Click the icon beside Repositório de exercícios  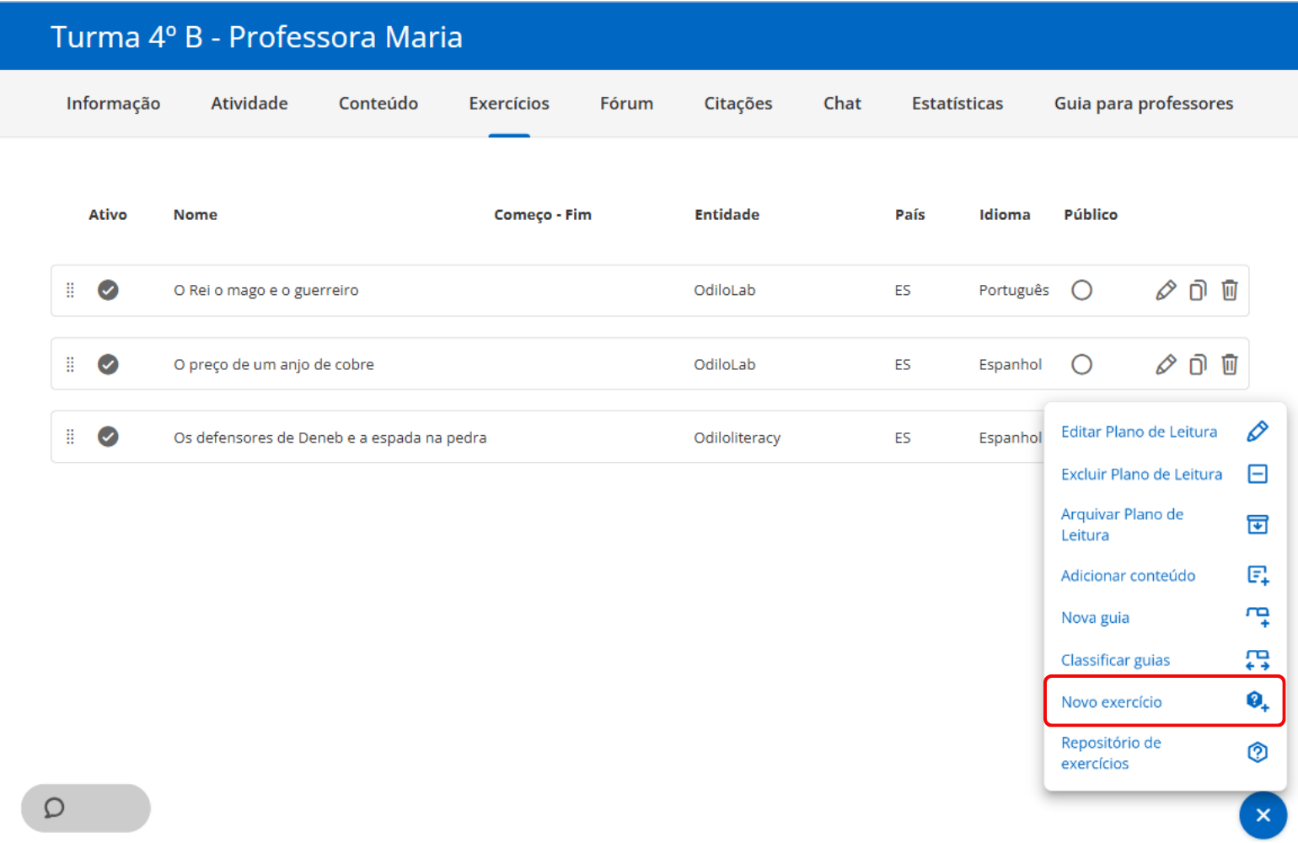point(1257,753)
